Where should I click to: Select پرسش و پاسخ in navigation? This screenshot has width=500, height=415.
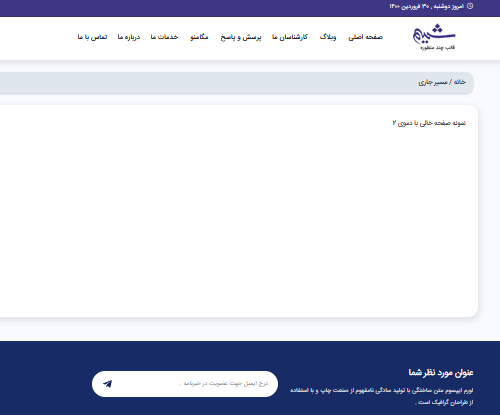(241, 37)
